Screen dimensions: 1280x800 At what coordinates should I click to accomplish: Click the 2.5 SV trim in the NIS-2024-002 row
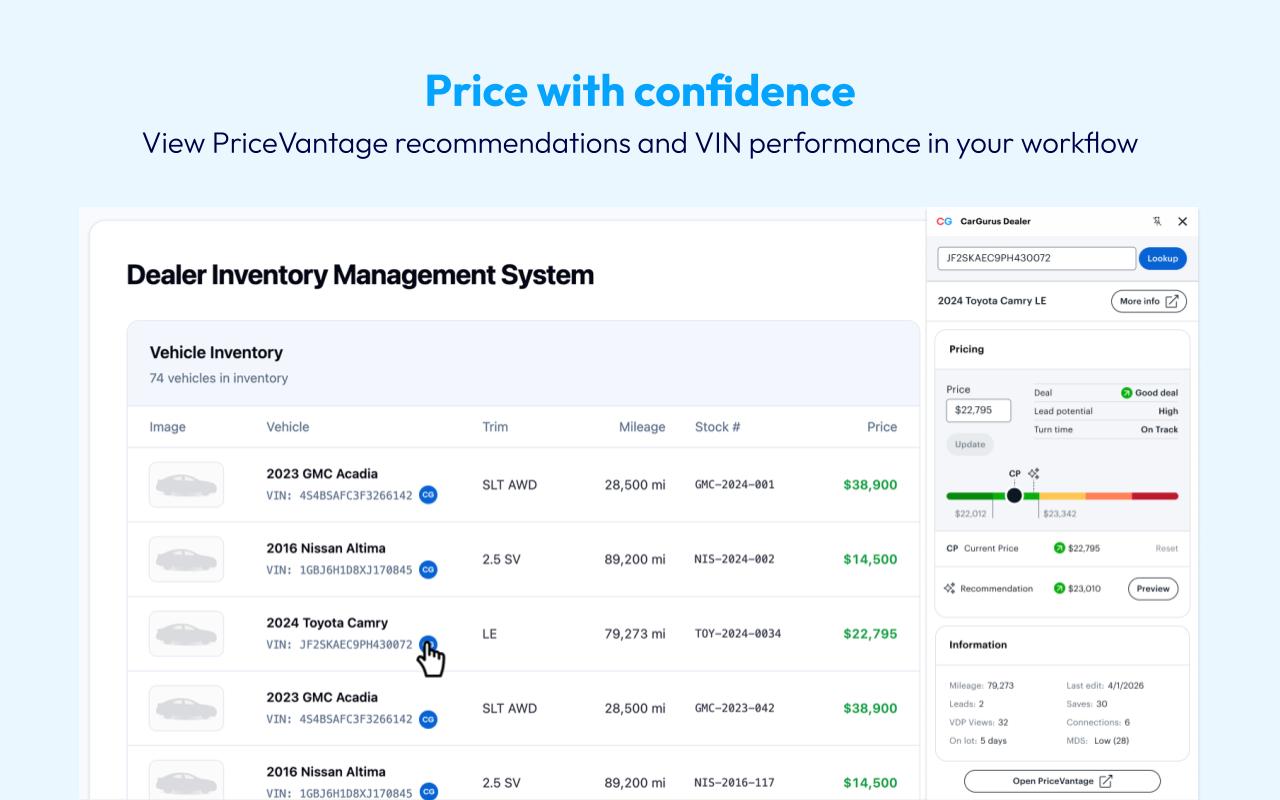click(x=501, y=559)
